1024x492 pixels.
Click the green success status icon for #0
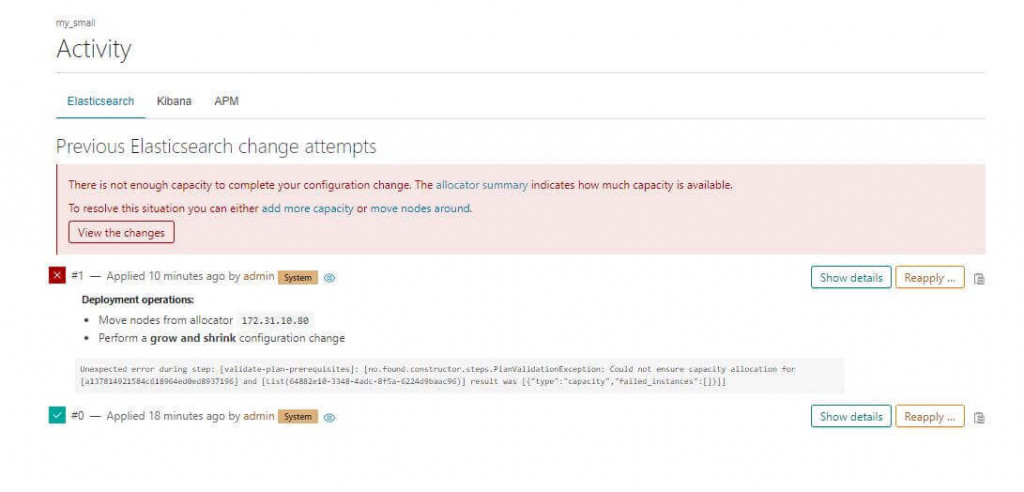(x=57, y=415)
